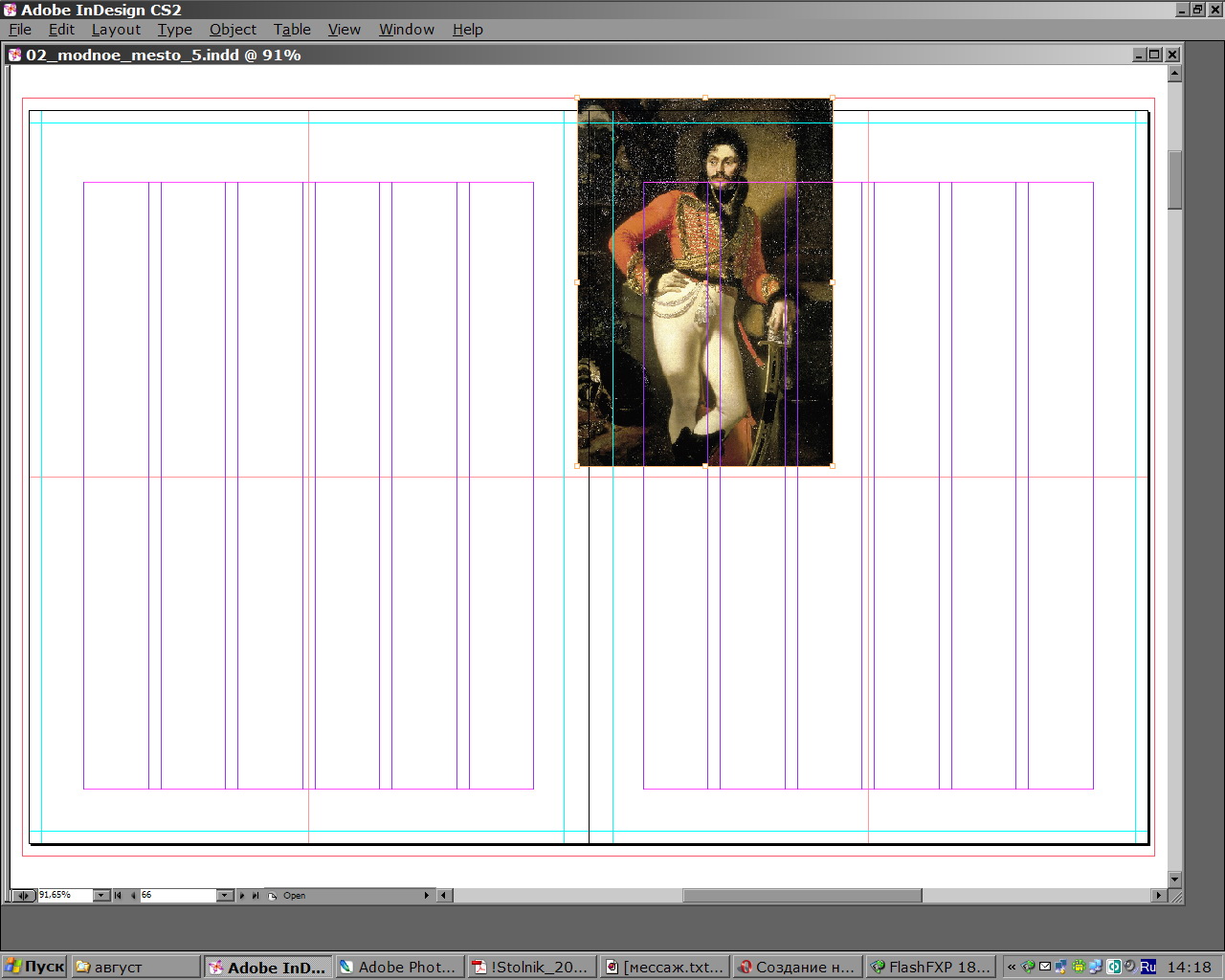Viewport: 1225px width, 980px height.
Task: Switch to !Stolnik_20 PDF taskbar button
Action: pyautogui.click(x=531, y=967)
